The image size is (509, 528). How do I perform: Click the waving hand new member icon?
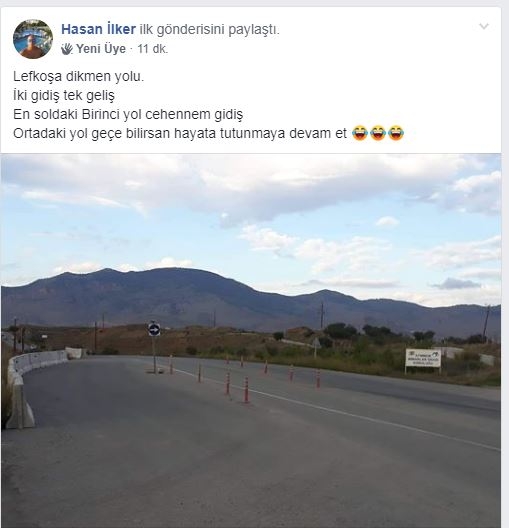67,49
